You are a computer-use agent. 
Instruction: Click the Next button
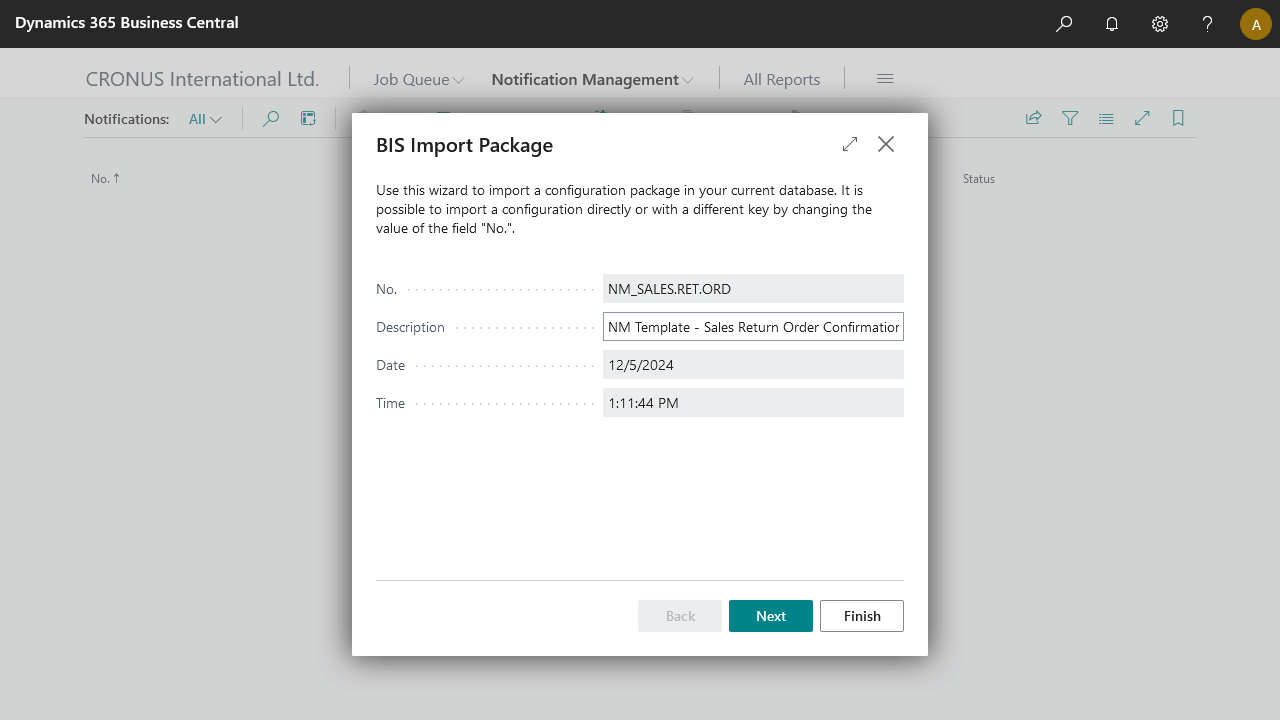click(x=770, y=616)
